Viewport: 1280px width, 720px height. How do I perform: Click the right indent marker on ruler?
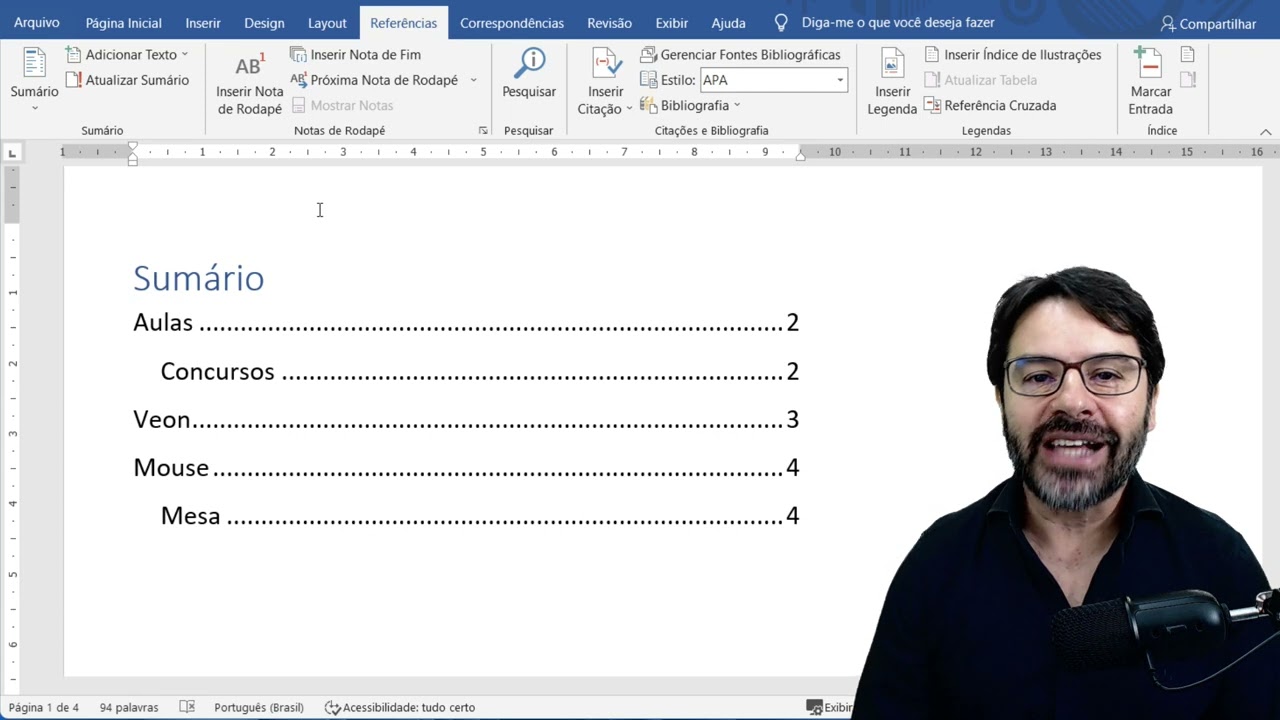[x=800, y=156]
